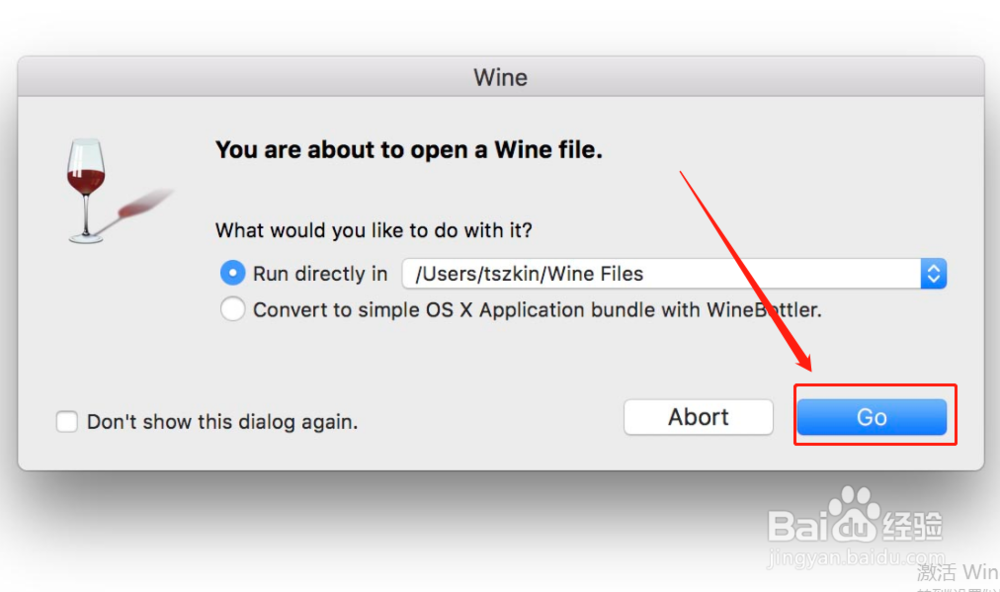Click the Run directly in label text
1000x592 pixels.
pyautogui.click(x=320, y=274)
